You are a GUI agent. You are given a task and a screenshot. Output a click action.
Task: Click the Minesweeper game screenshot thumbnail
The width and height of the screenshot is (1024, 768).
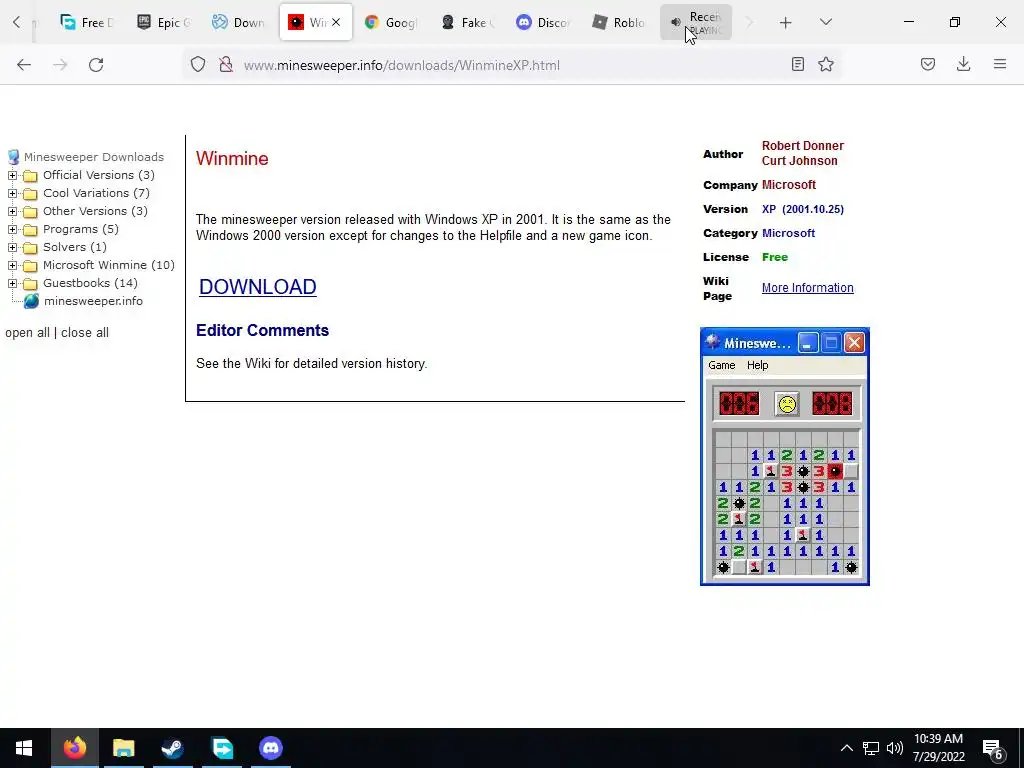point(784,456)
